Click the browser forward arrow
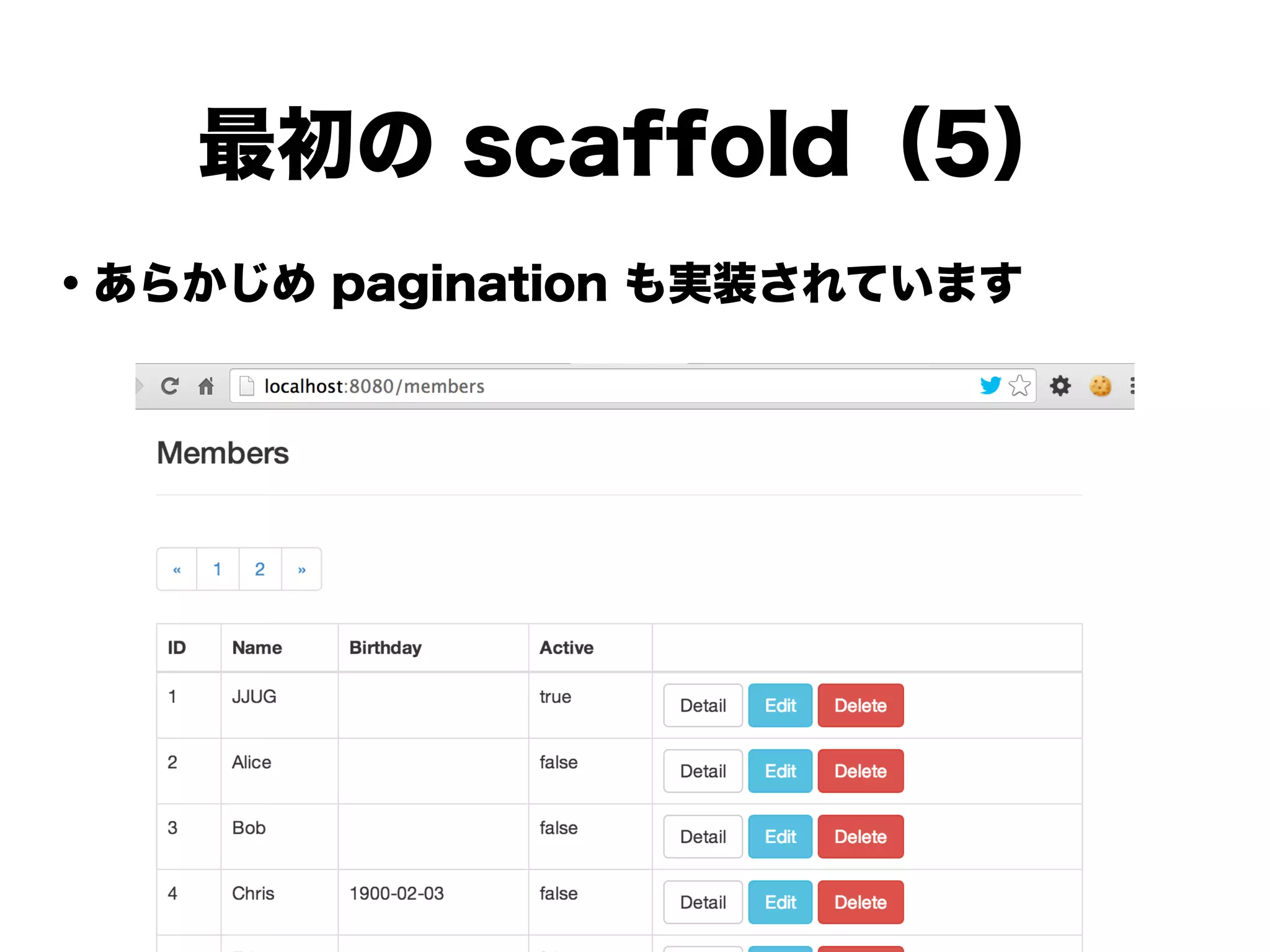This screenshot has height=952, width=1270. pyautogui.click(x=140, y=386)
